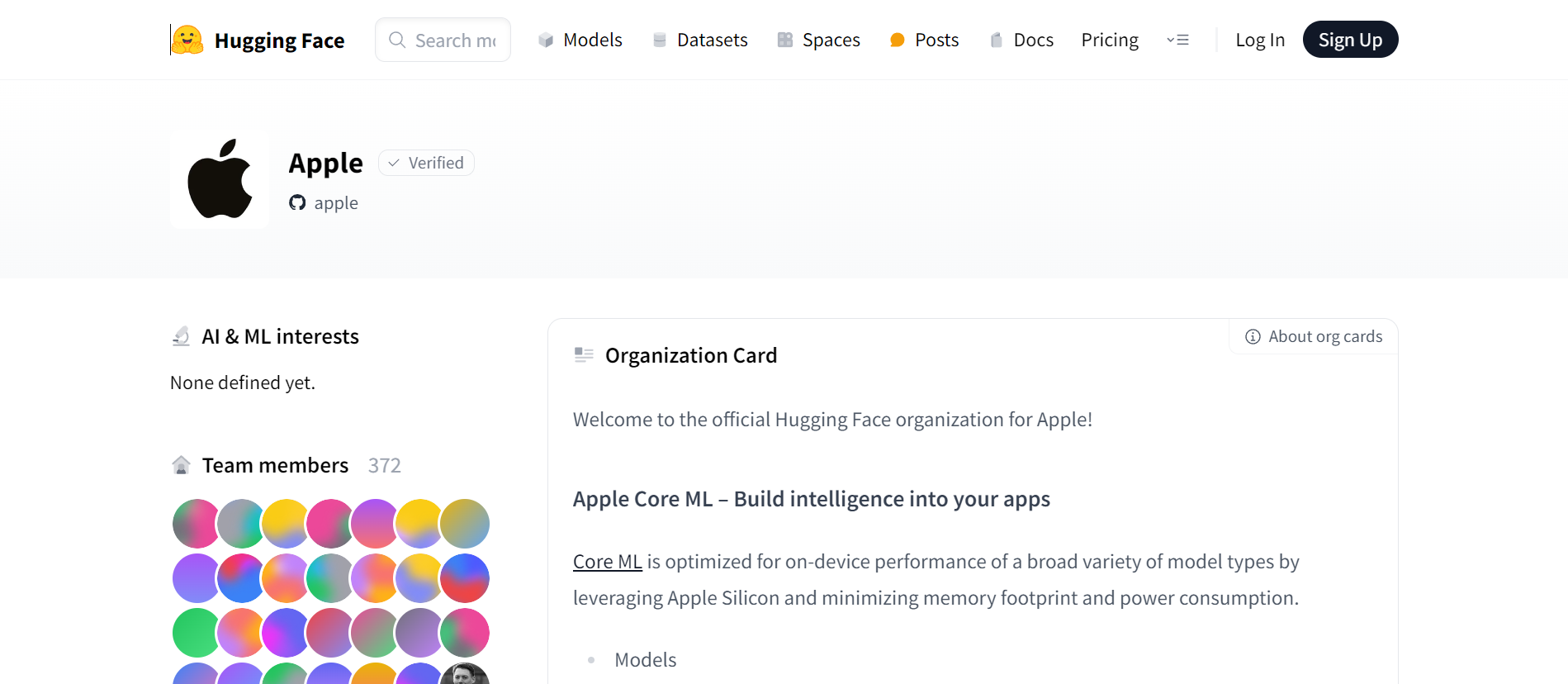Open the Docs page

point(1021,40)
